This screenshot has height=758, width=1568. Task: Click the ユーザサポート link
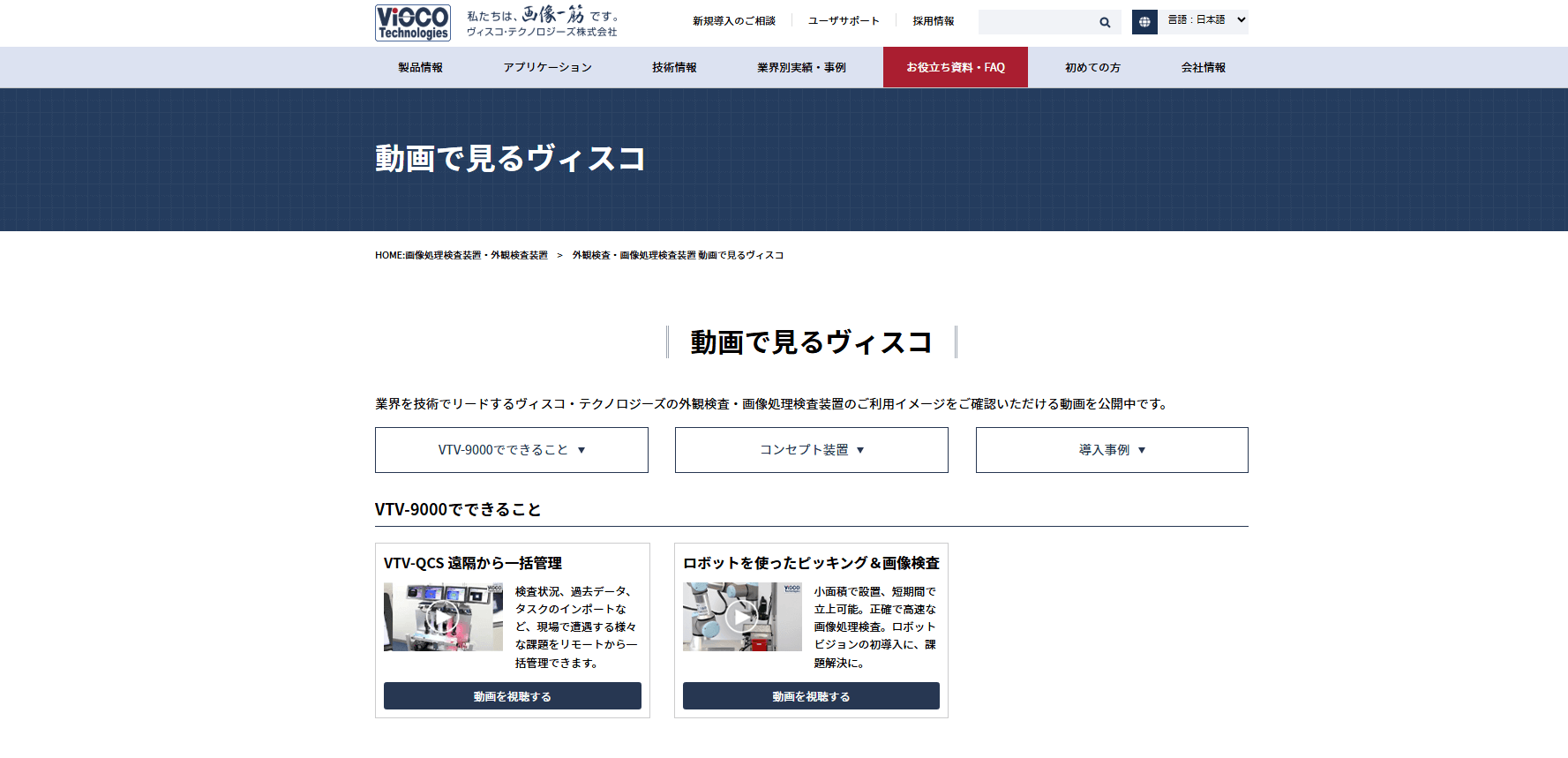coord(844,21)
